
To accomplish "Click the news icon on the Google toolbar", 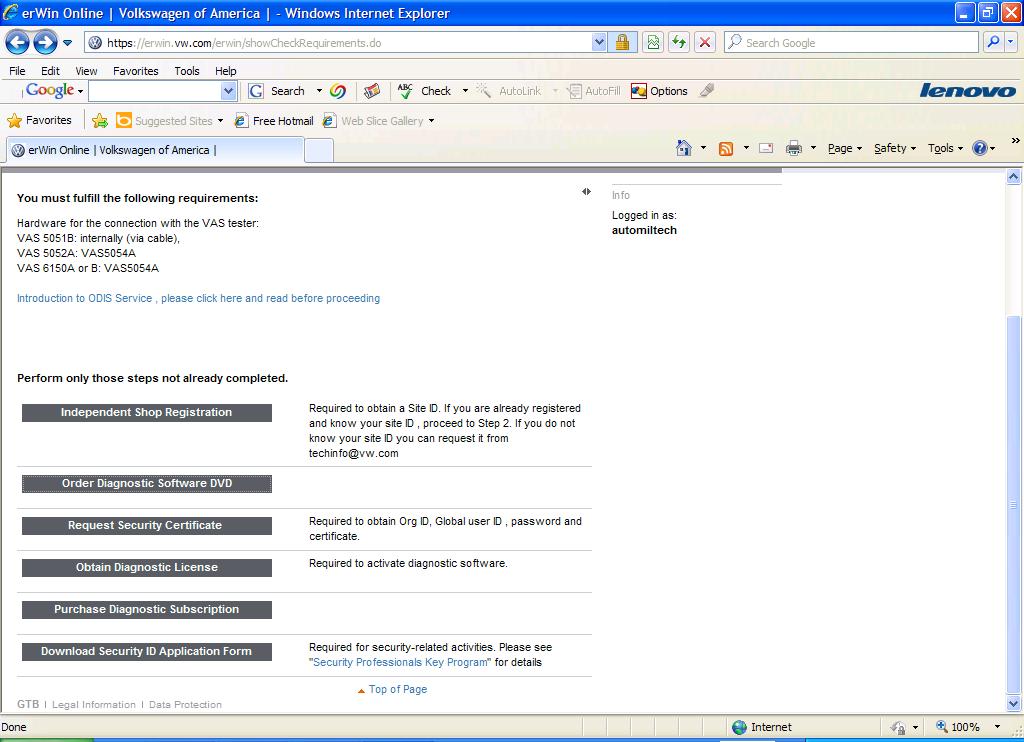I will (372, 91).
